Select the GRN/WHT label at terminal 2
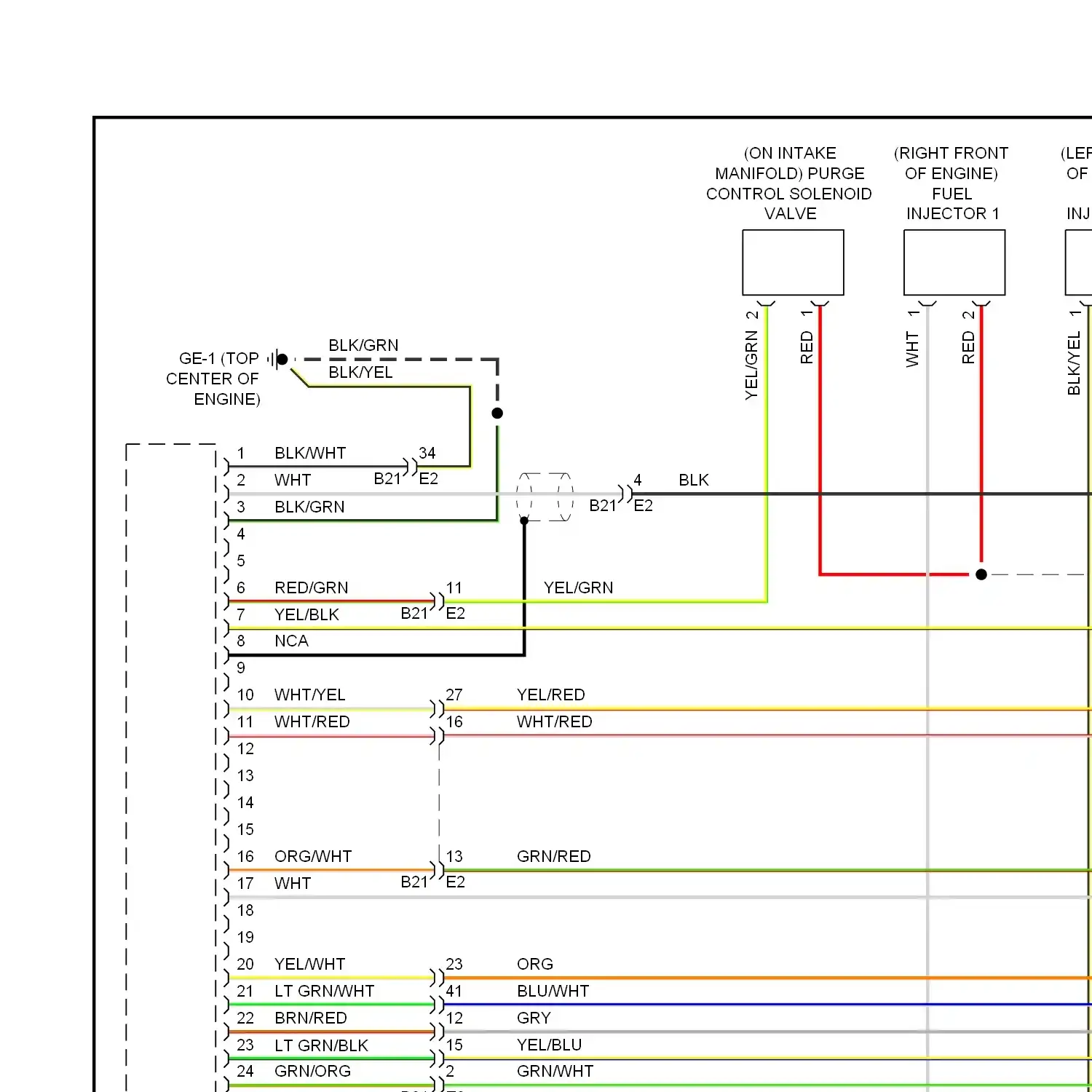This screenshot has width=1092, height=1092. [555, 1071]
